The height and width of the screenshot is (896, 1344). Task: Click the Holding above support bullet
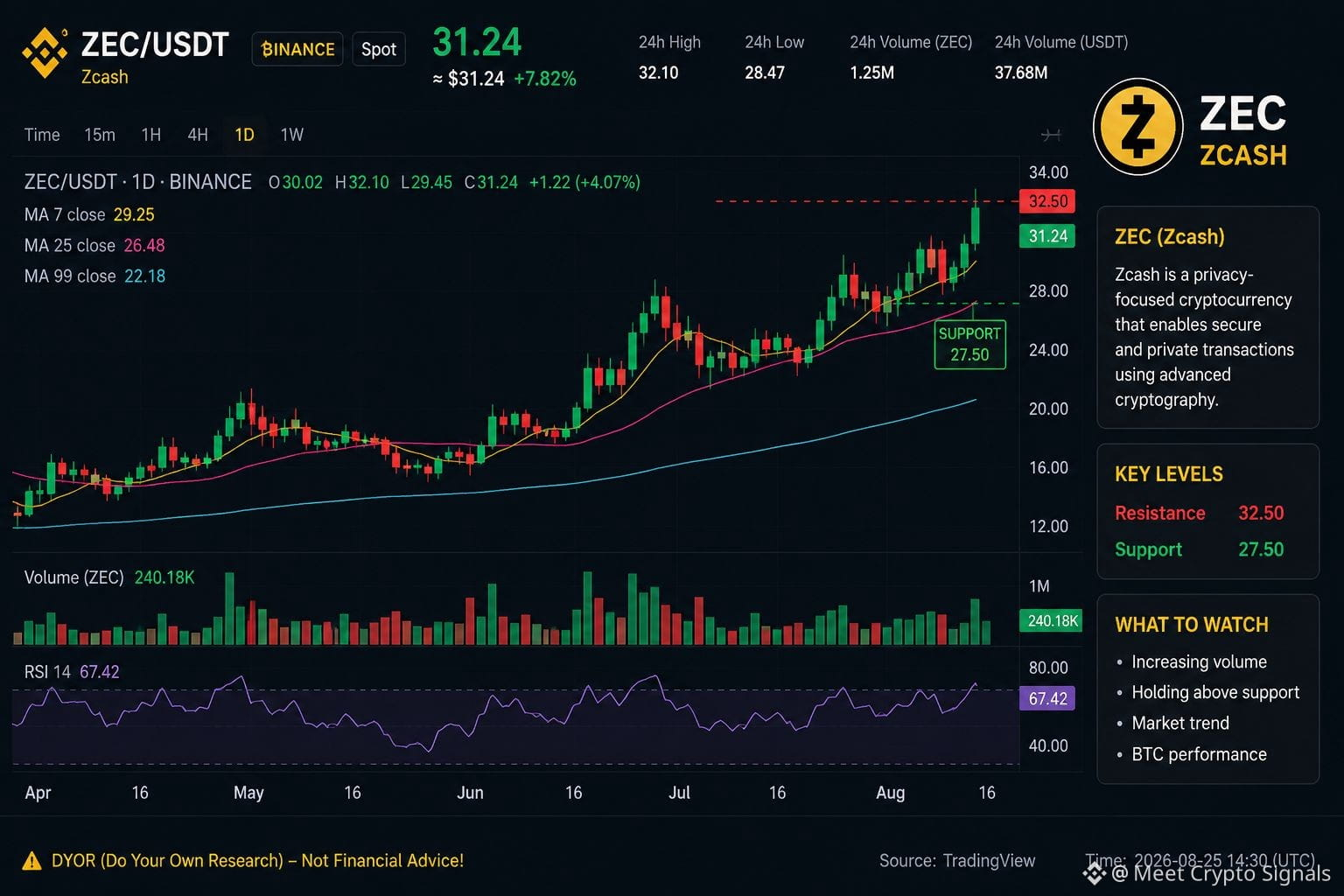(1215, 693)
